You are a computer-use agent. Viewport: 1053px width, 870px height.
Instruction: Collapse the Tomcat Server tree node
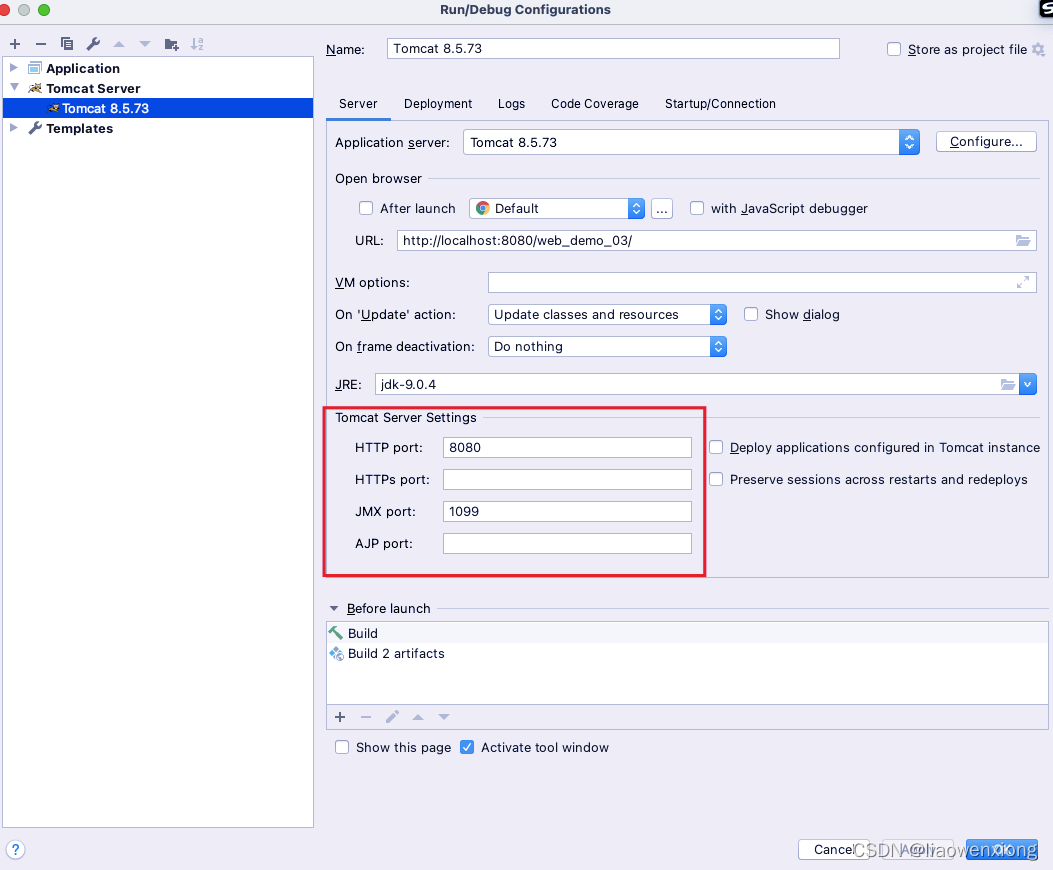point(14,87)
